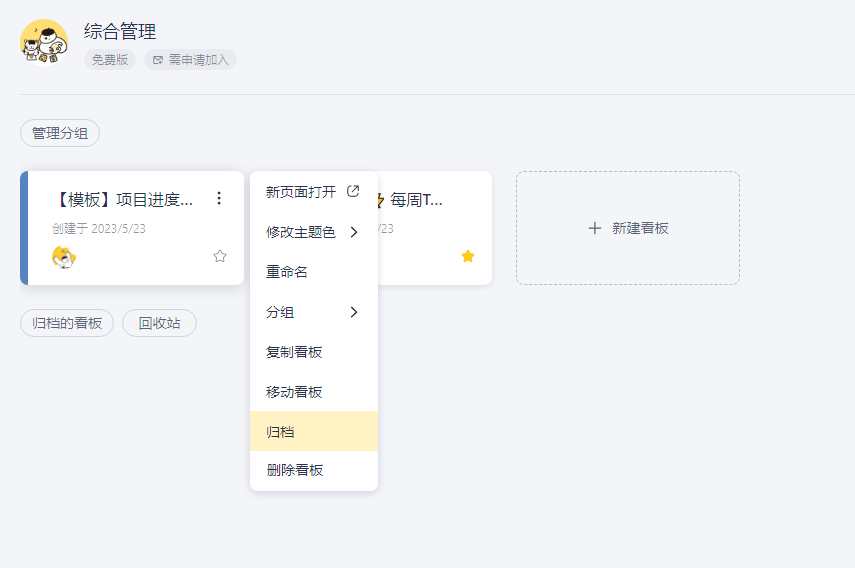Star the 【模板】项目进度 board

[x=220, y=256]
